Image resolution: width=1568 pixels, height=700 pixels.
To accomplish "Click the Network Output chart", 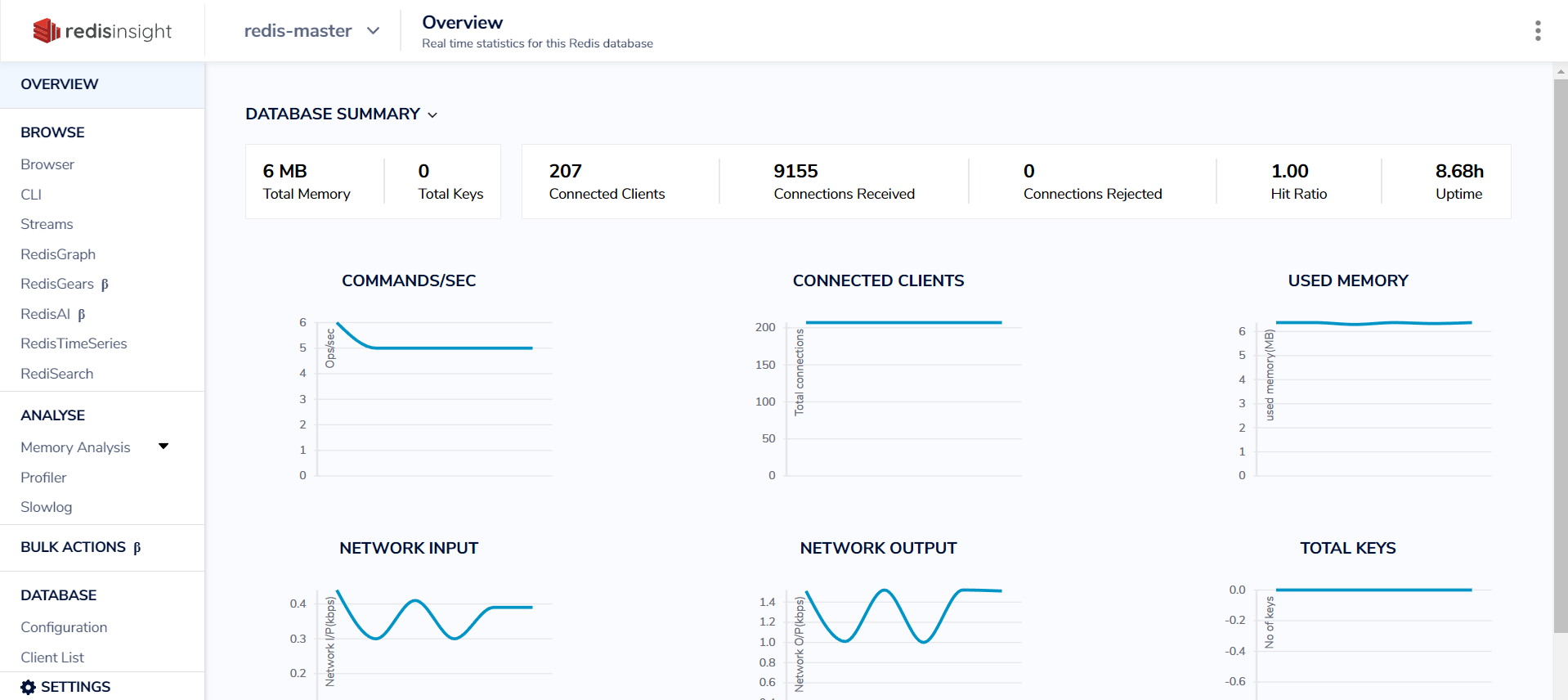I will click(891, 642).
